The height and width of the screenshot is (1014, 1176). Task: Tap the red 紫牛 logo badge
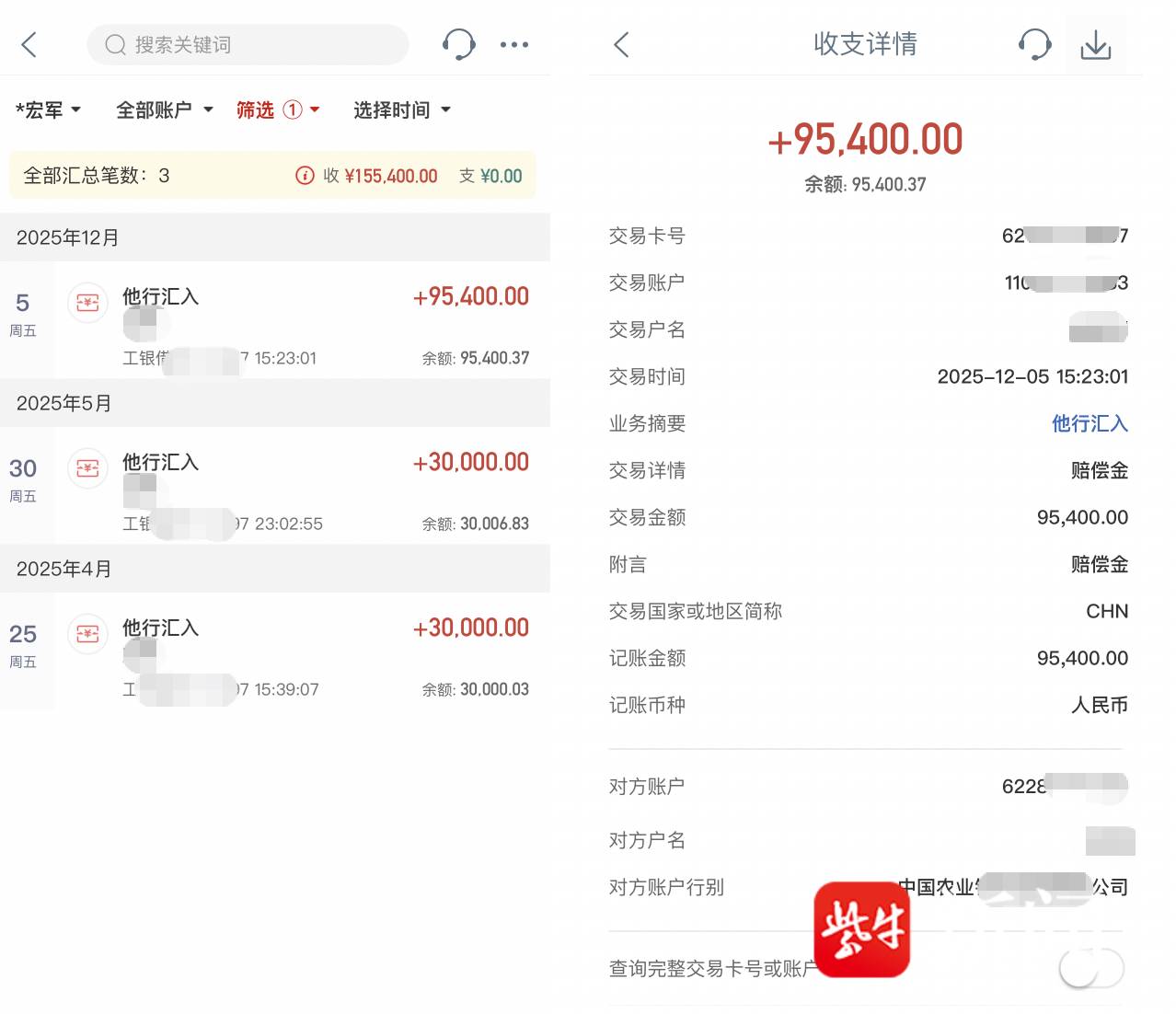pyautogui.click(x=862, y=929)
